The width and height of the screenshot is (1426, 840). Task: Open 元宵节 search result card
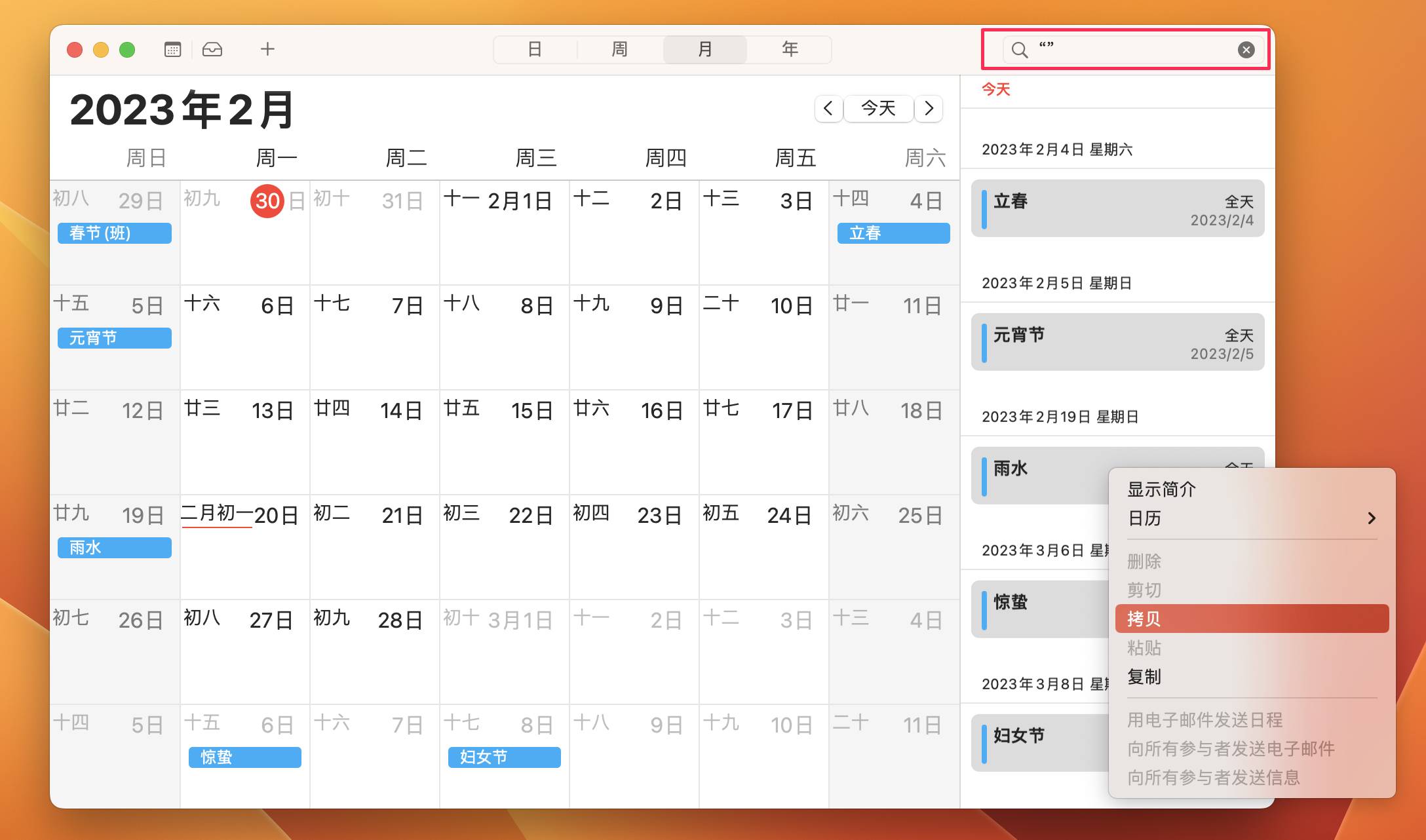click(1117, 342)
